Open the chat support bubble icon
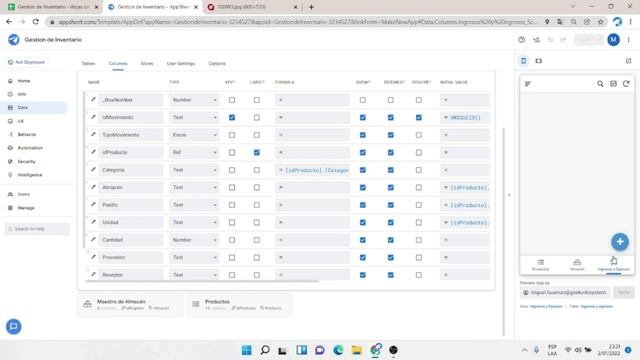Screen dimensions: 640x360 [x=13, y=327]
